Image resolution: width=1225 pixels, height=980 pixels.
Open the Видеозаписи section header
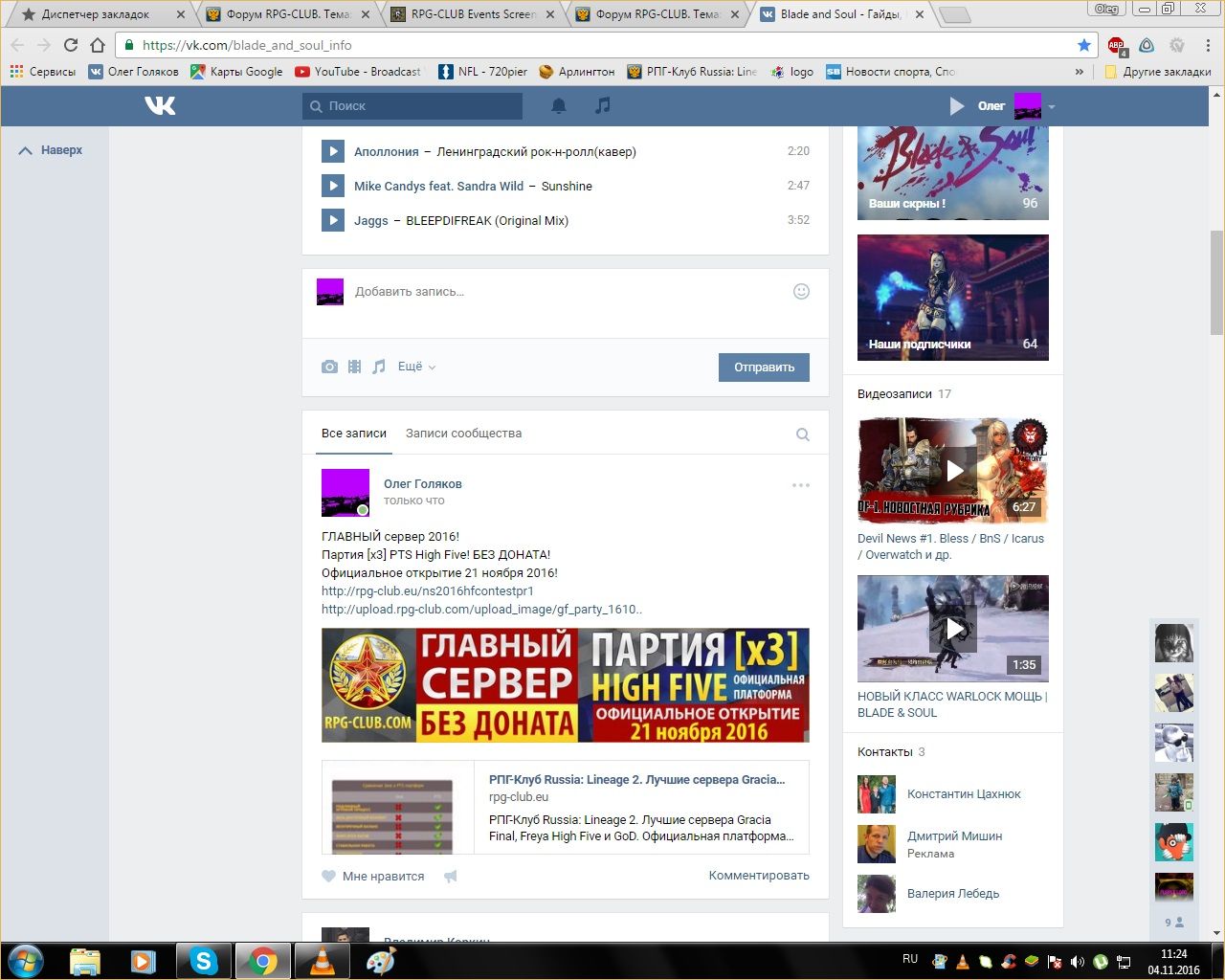(895, 393)
